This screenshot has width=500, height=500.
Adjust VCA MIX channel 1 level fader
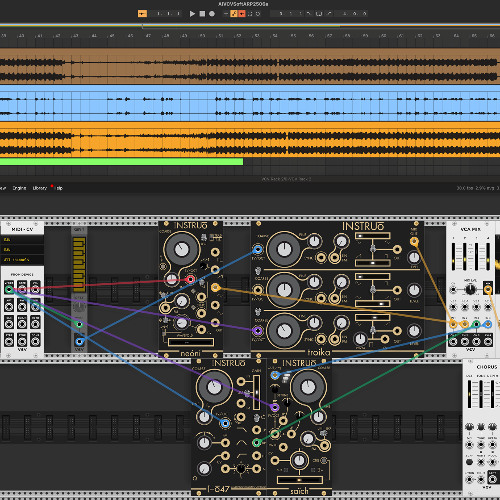pos(453,256)
